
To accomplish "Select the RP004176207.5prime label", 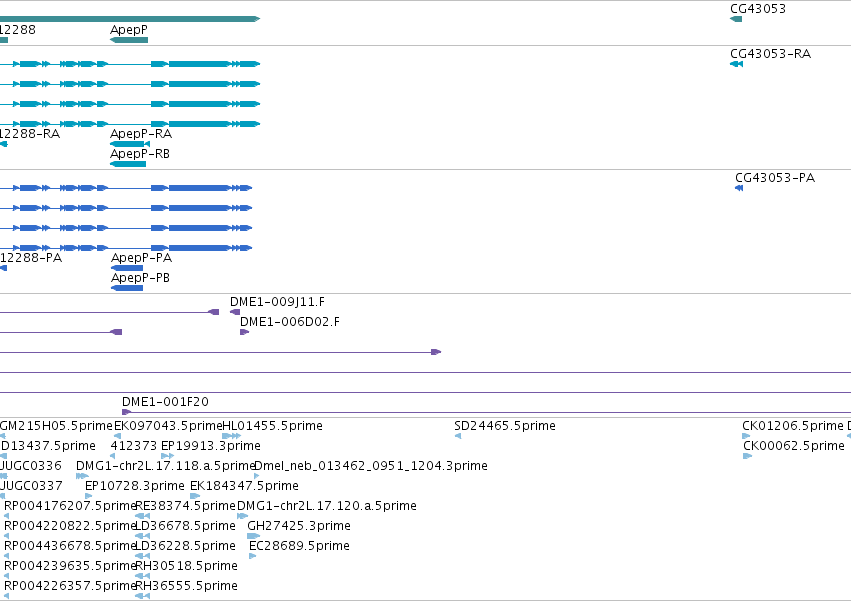I will (70, 506).
